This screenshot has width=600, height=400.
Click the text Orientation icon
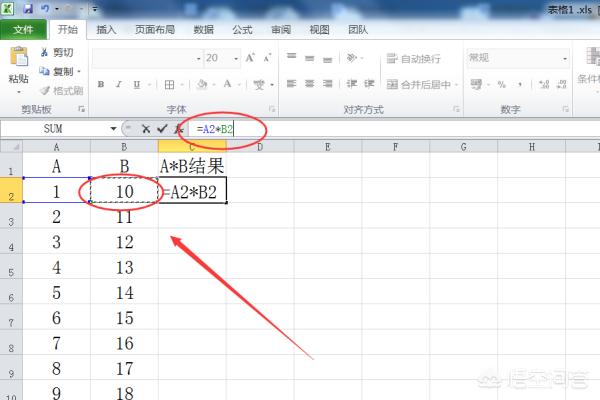click(352, 58)
